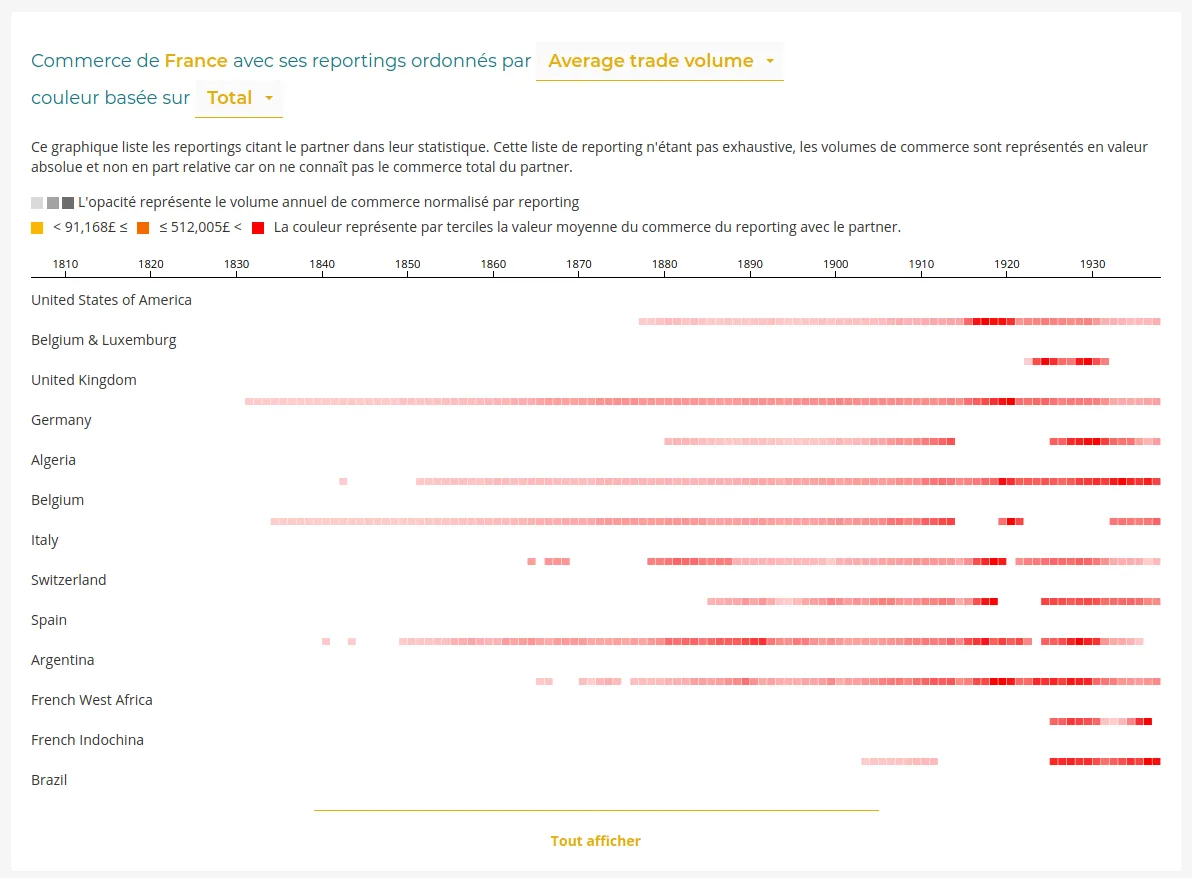This screenshot has height=878, width=1192.
Task: Click the 1850 tick on the timeline axis
Action: coord(407,265)
